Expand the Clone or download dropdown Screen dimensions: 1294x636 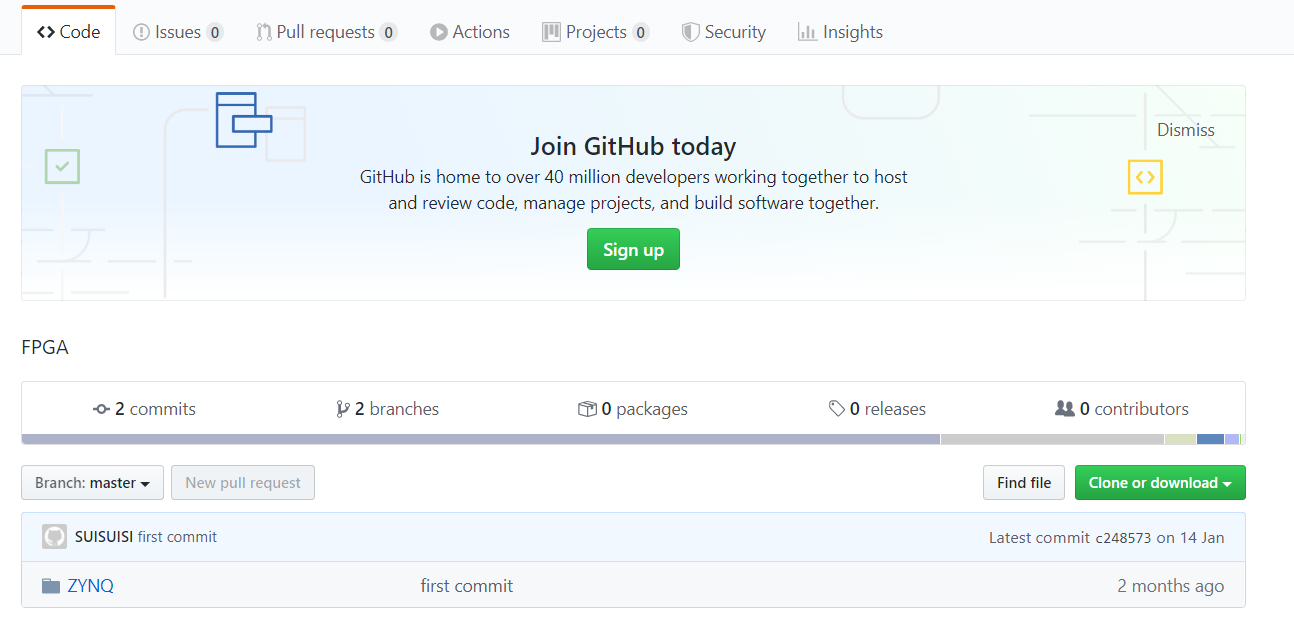[x=1160, y=483]
